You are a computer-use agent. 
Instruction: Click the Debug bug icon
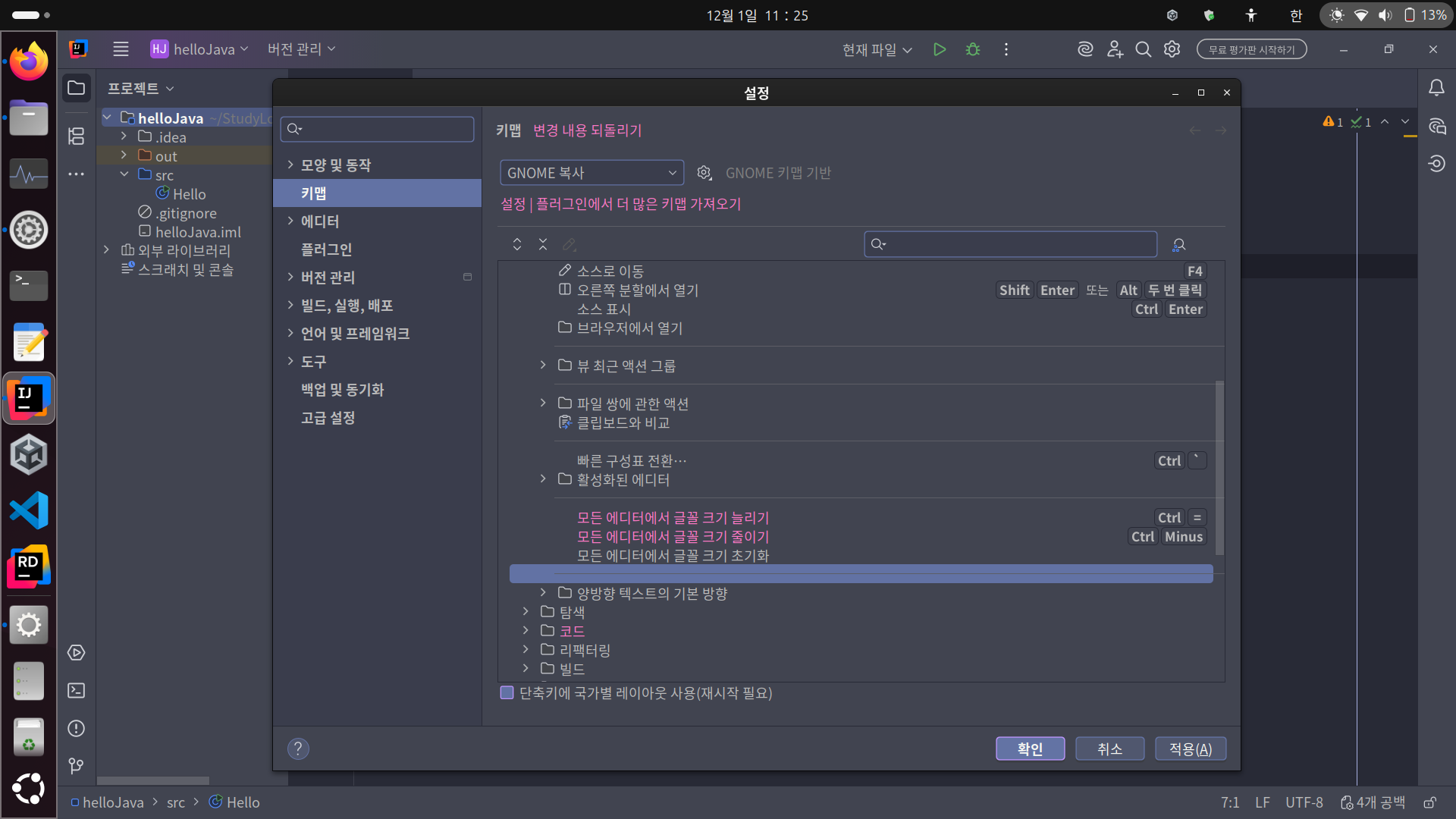coord(973,49)
